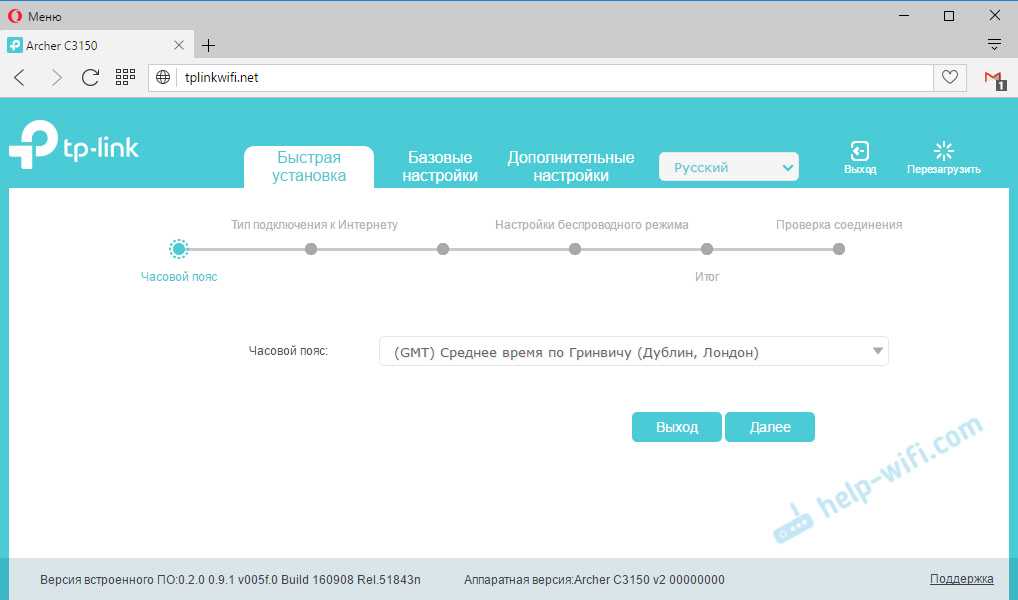Reload the current page
Screen dimensions: 1018x600
coord(90,78)
